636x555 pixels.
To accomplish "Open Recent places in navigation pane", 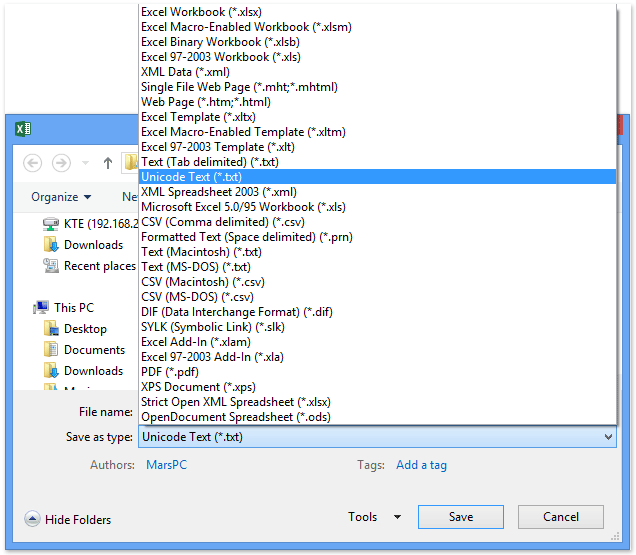I will 99,266.
